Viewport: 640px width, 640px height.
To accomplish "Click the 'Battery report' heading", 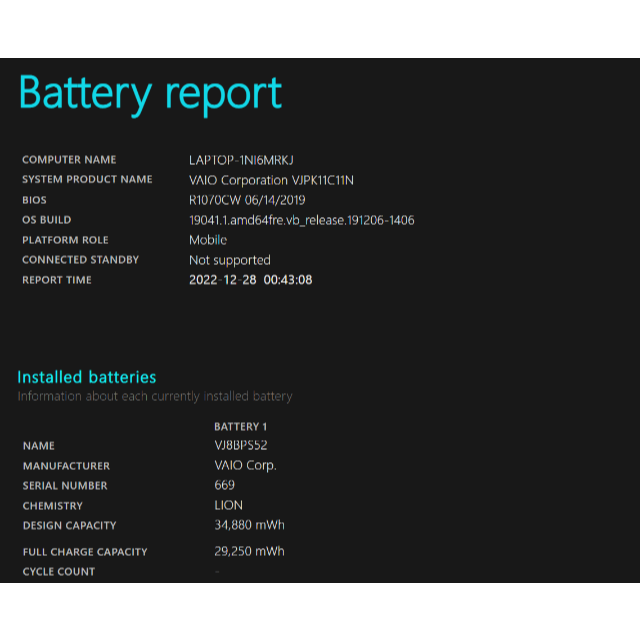I will tap(150, 94).
